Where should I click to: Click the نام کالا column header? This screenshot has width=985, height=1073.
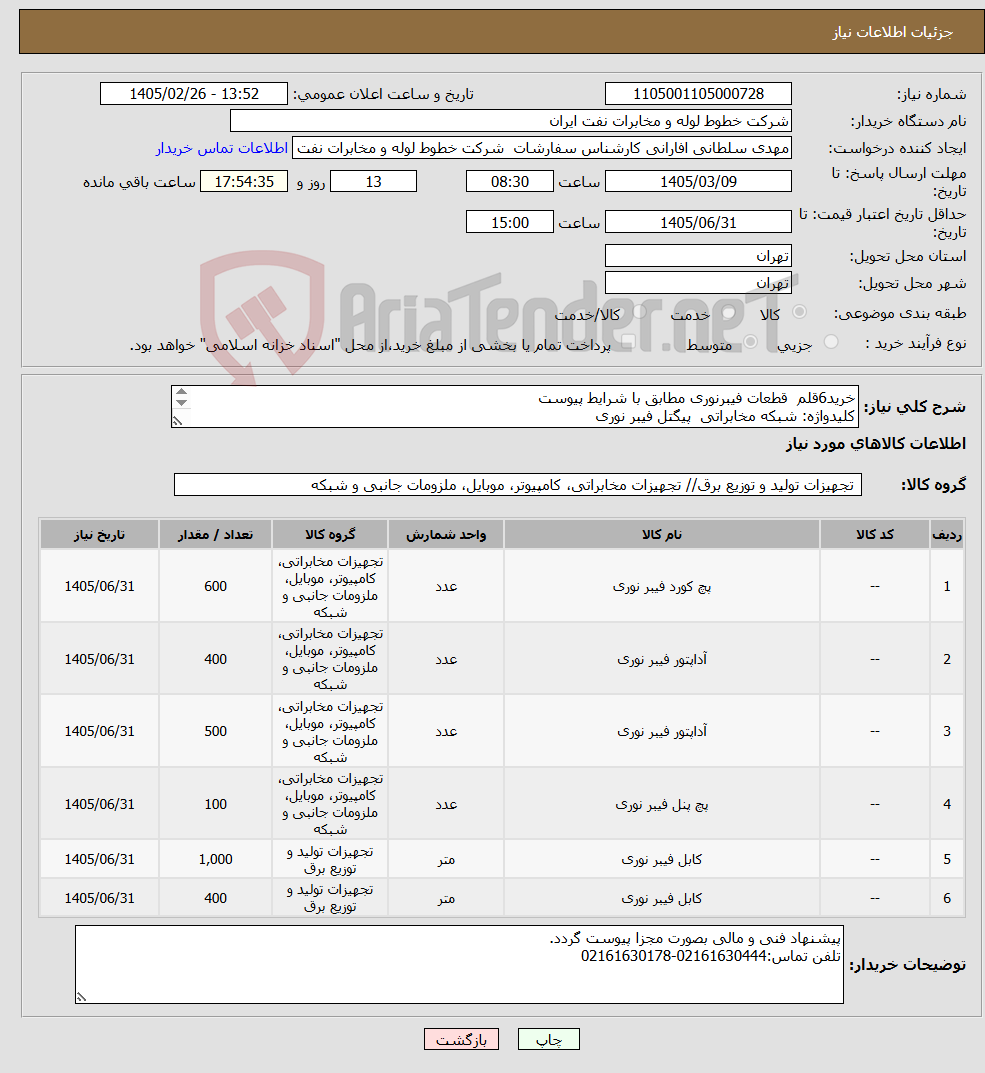(x=661, y=534)
